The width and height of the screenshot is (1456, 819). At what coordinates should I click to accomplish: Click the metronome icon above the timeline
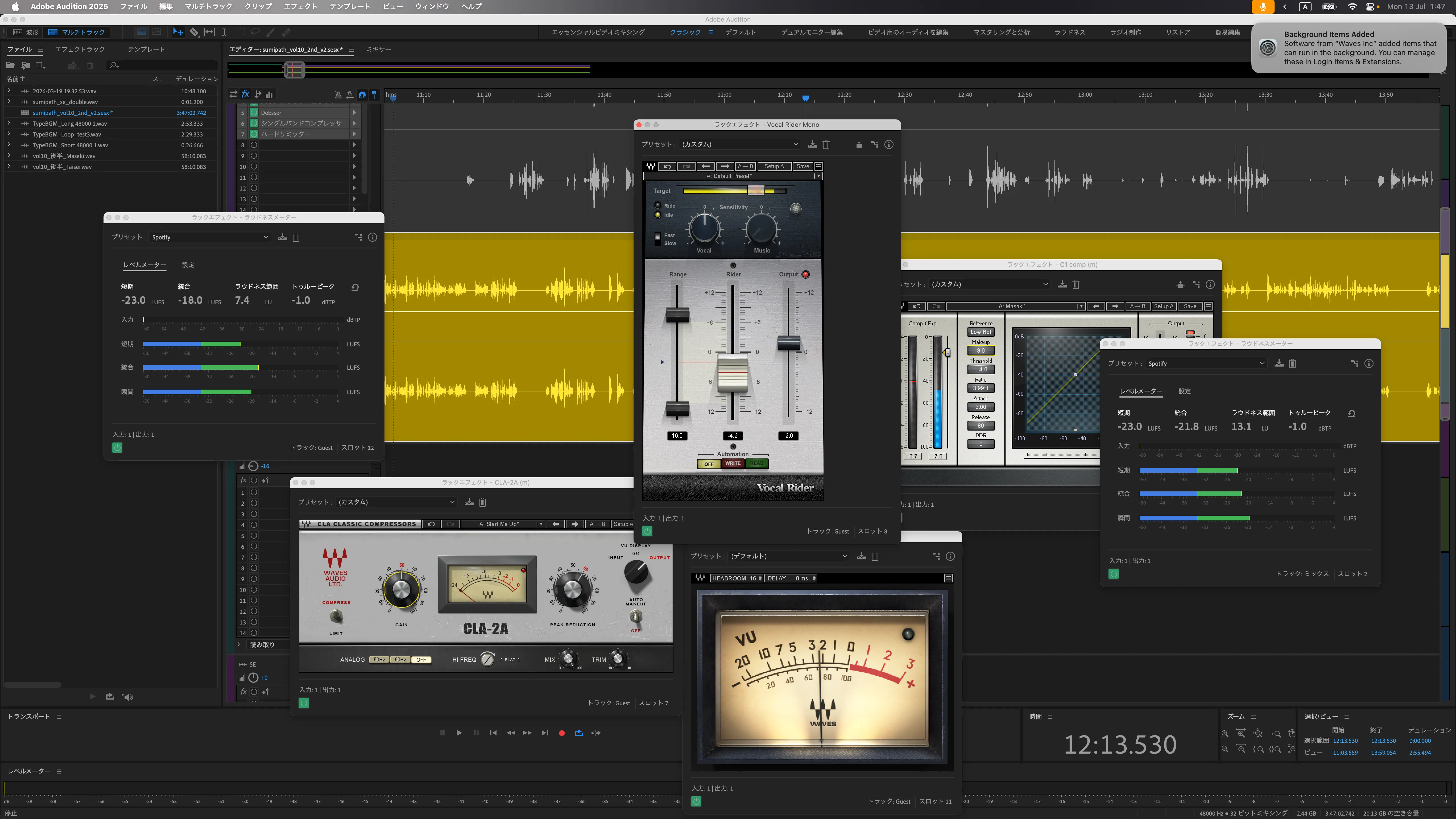pos(338,94)
